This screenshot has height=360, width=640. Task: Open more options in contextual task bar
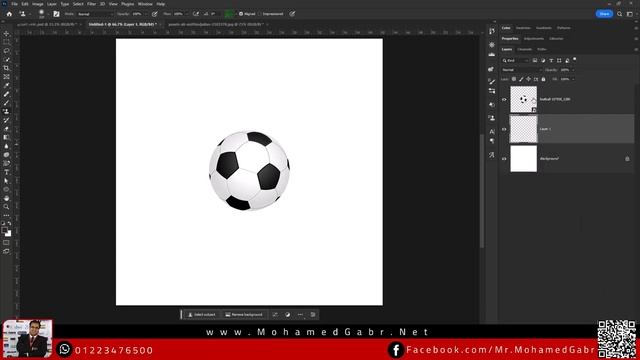point(300,315)
